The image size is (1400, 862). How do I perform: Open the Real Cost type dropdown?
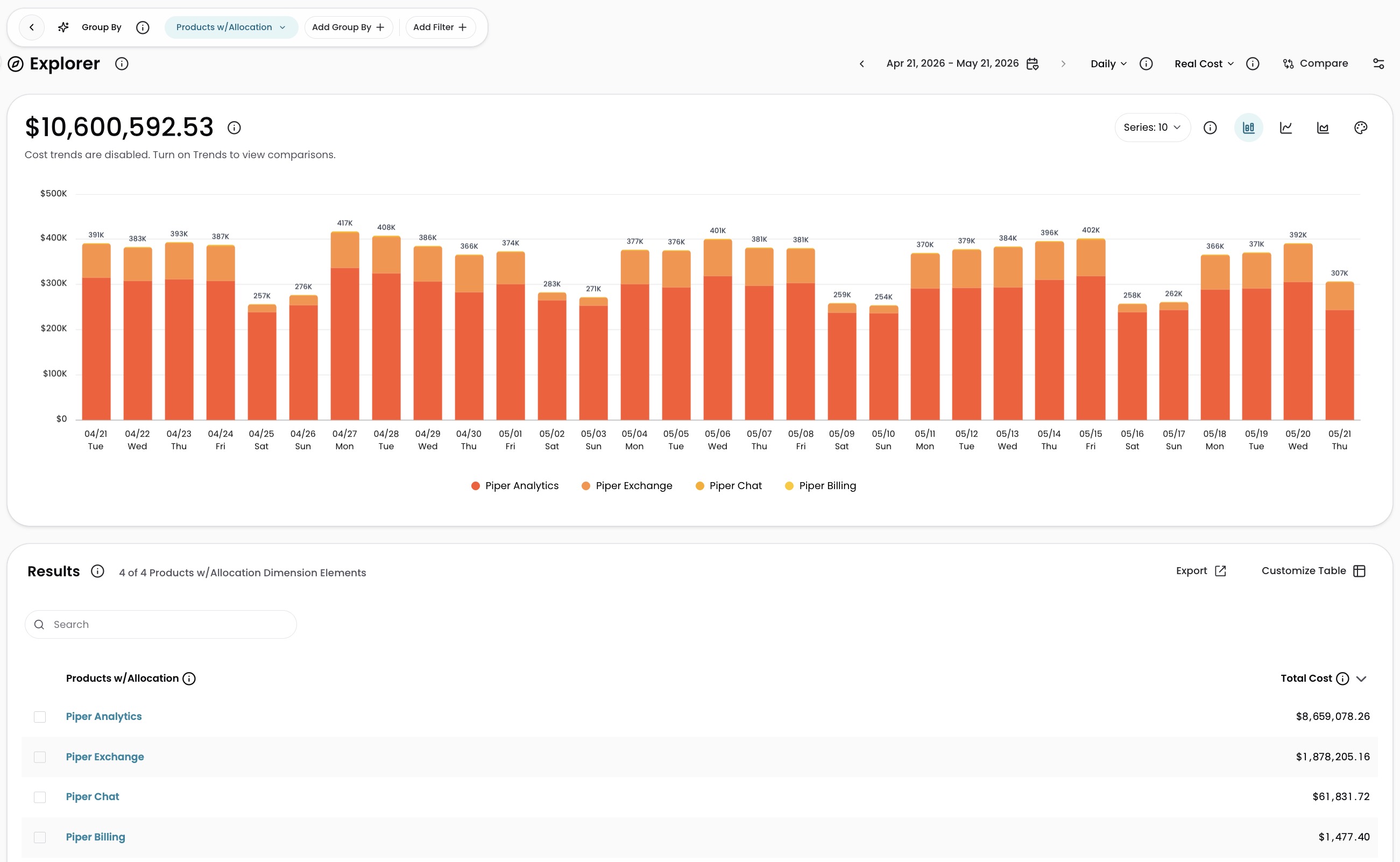point(1204,64)
